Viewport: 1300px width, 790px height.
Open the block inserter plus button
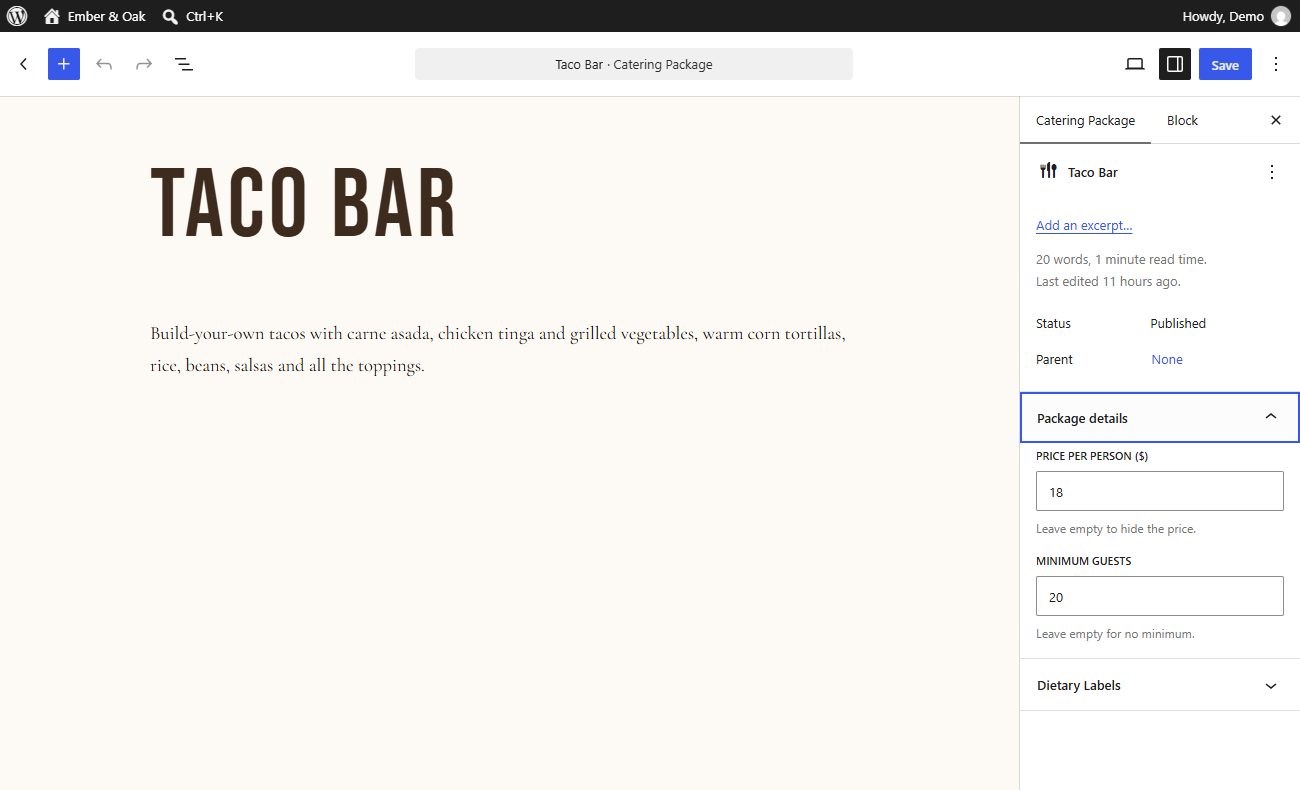[64, 64]
